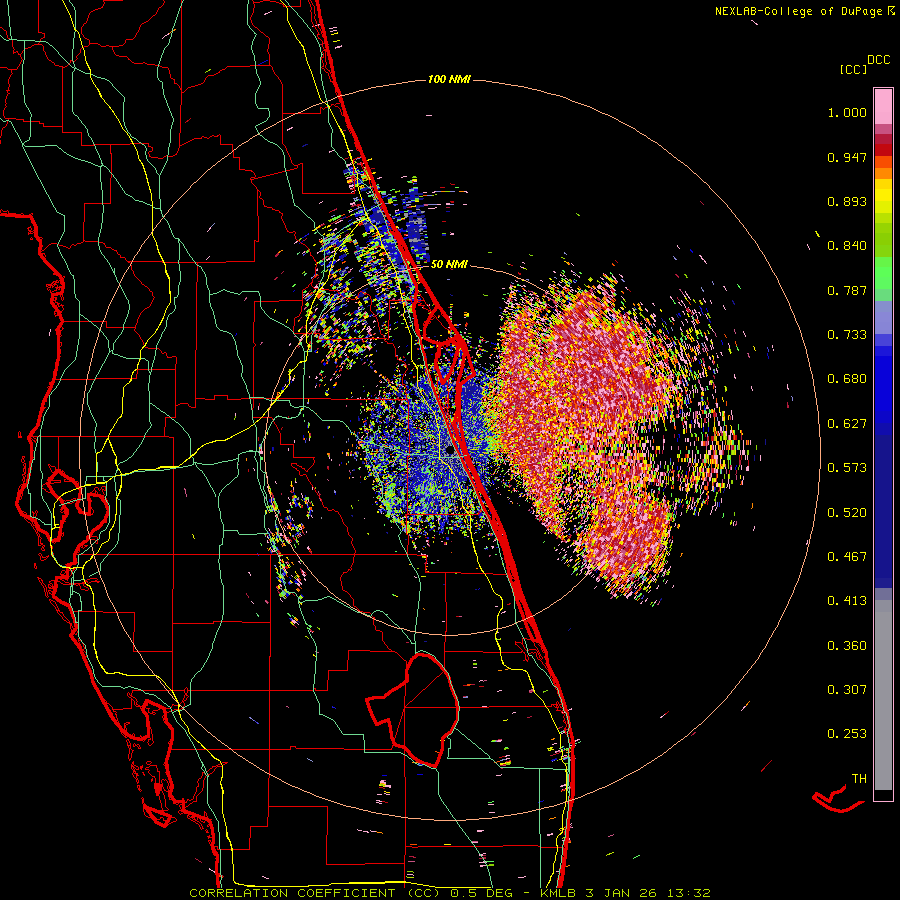
Task: Click the 0.893 legend value
Action: (x=847, y=201)
